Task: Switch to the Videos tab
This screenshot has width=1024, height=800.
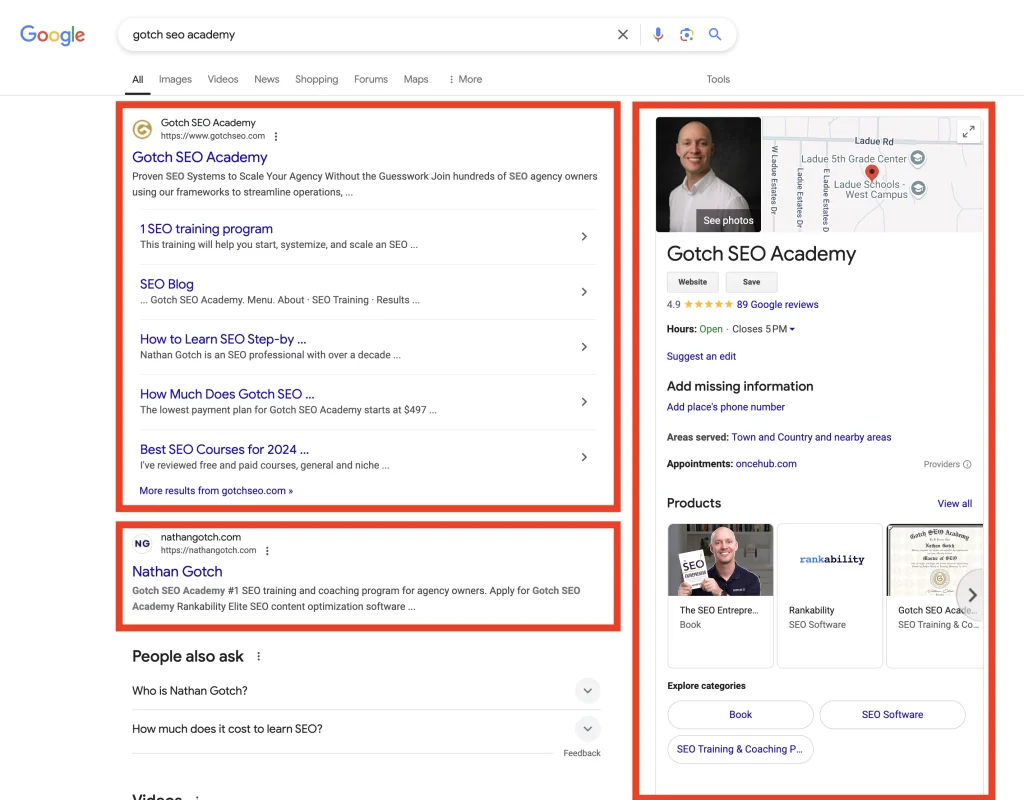Action: (x=223, y=79)
